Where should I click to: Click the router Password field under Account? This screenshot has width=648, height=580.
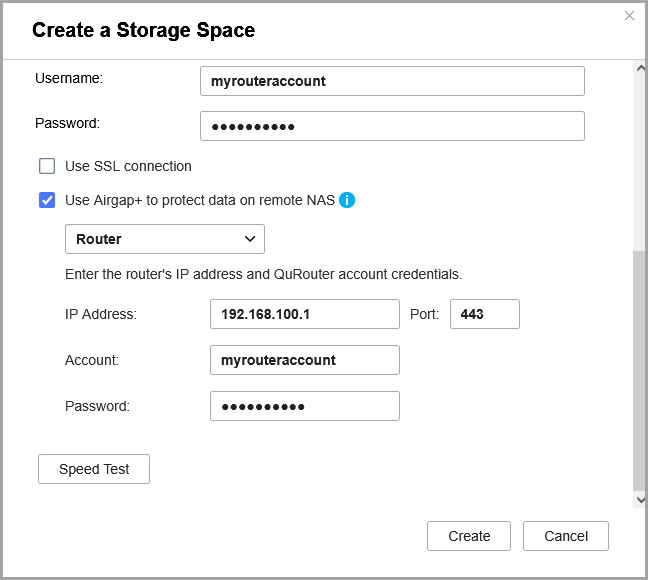pyautogui.click(x=304, y=406)
